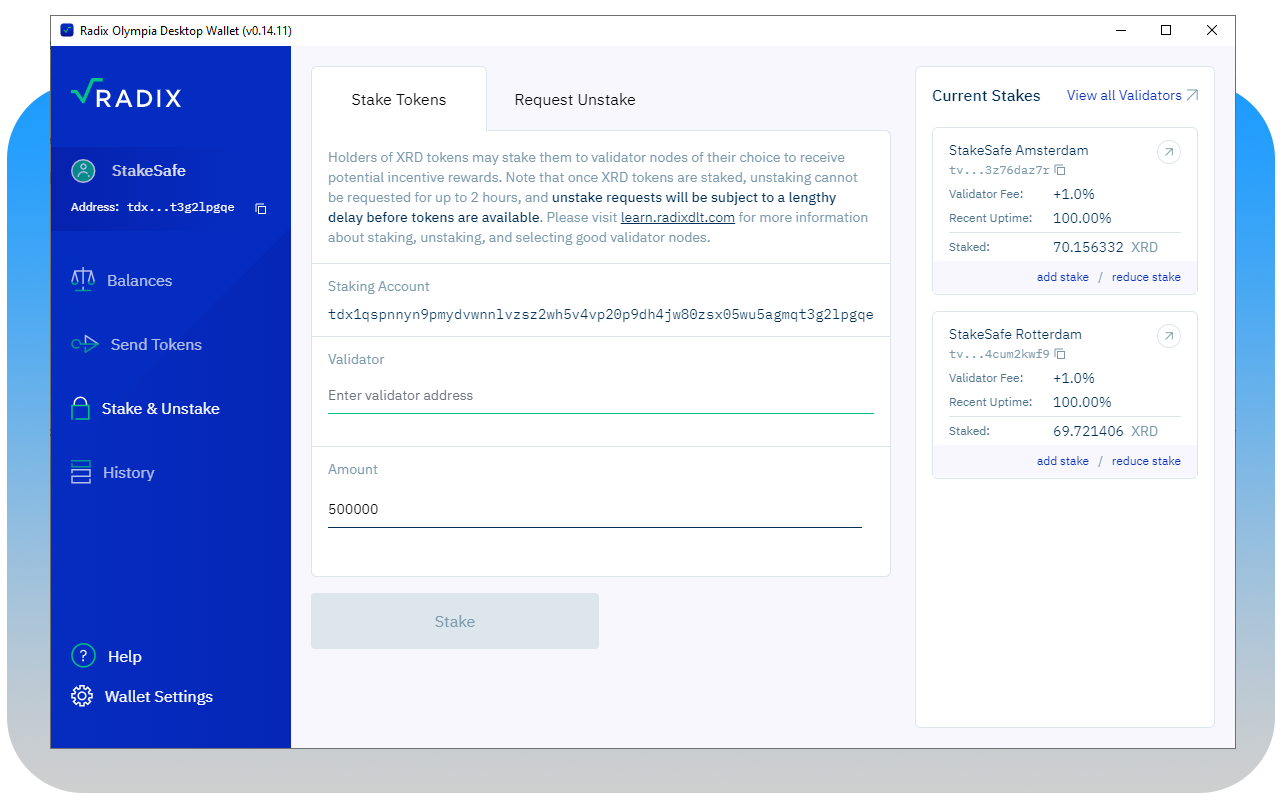This screenshot has height=800, width=1286.
Task: Click the Amount field showing 500000
Action: tap(595, 509)
